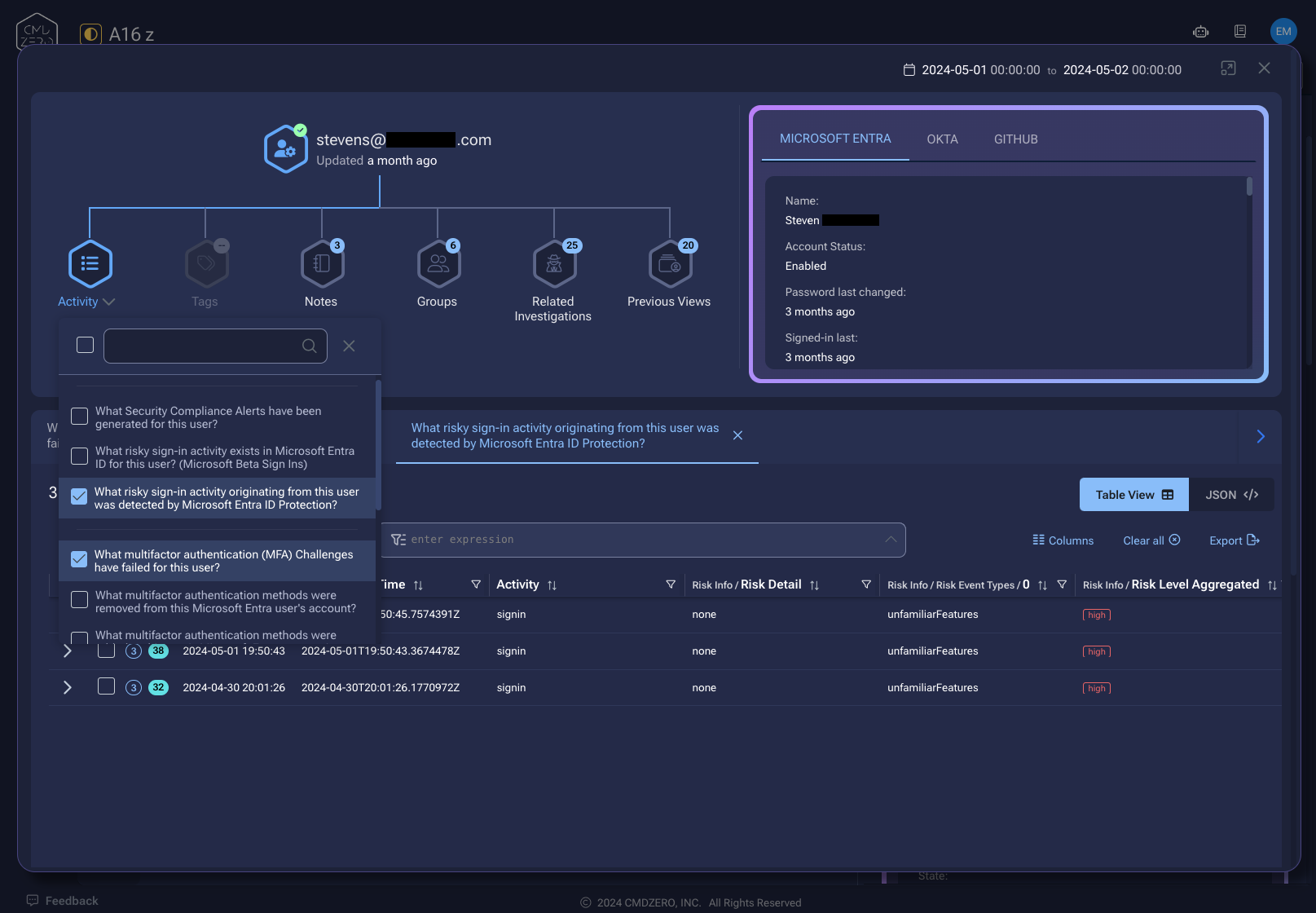Click the Feedback chat icon
The height and width of the screenshot is (913, 1316).
tap(33, 900)
